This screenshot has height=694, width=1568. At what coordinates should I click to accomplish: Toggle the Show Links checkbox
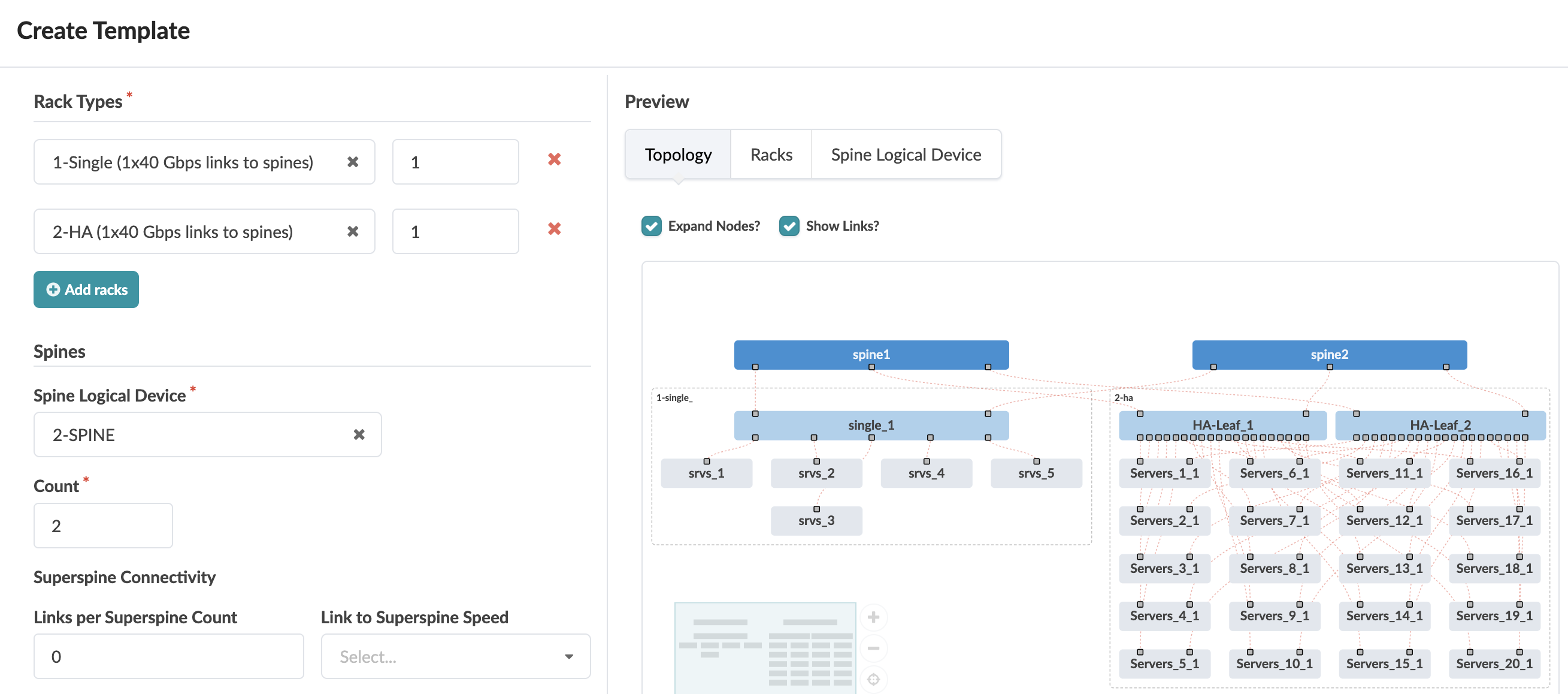[789, 226]
